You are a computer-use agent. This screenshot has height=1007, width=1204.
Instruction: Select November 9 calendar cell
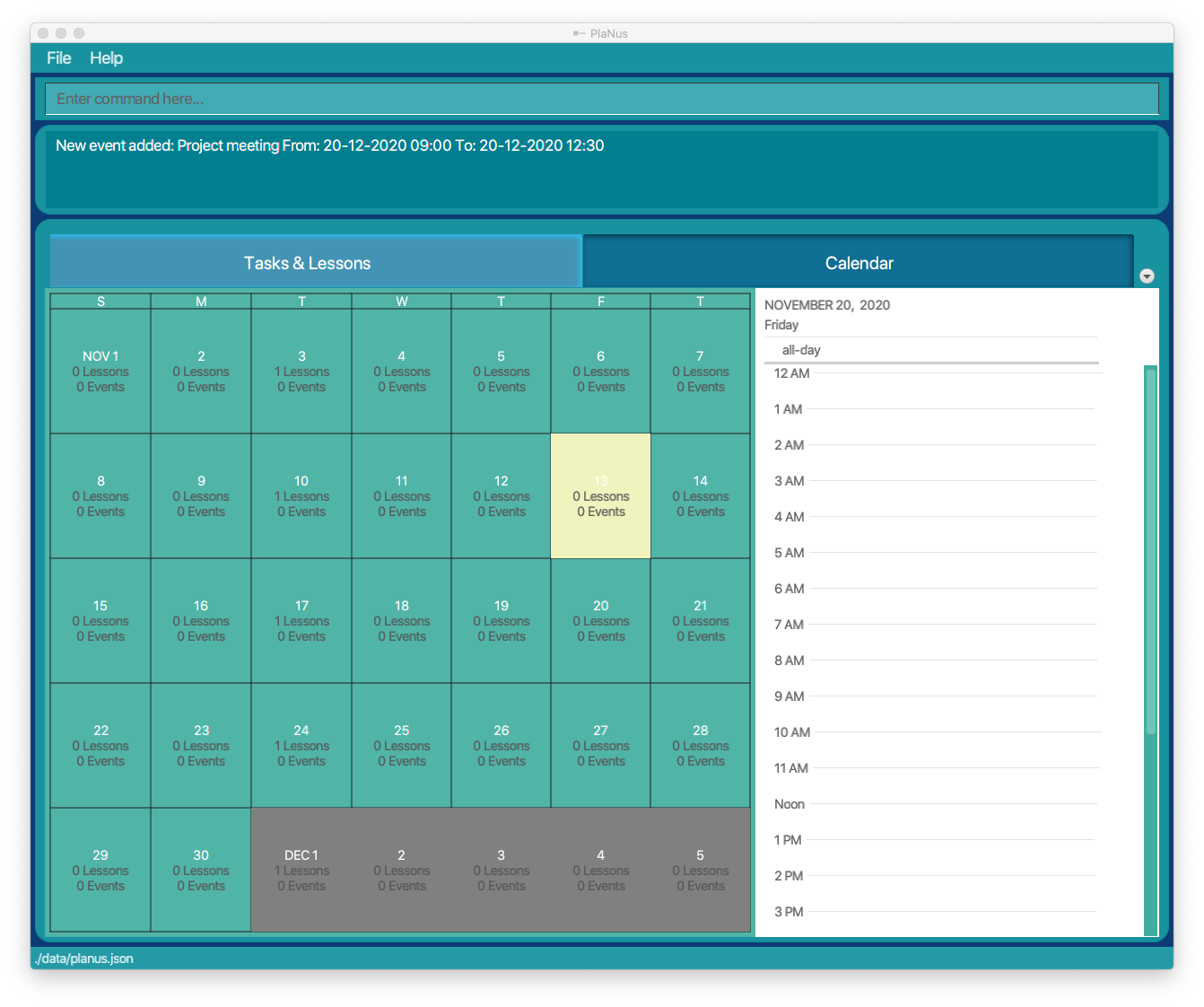pos(201,496)
